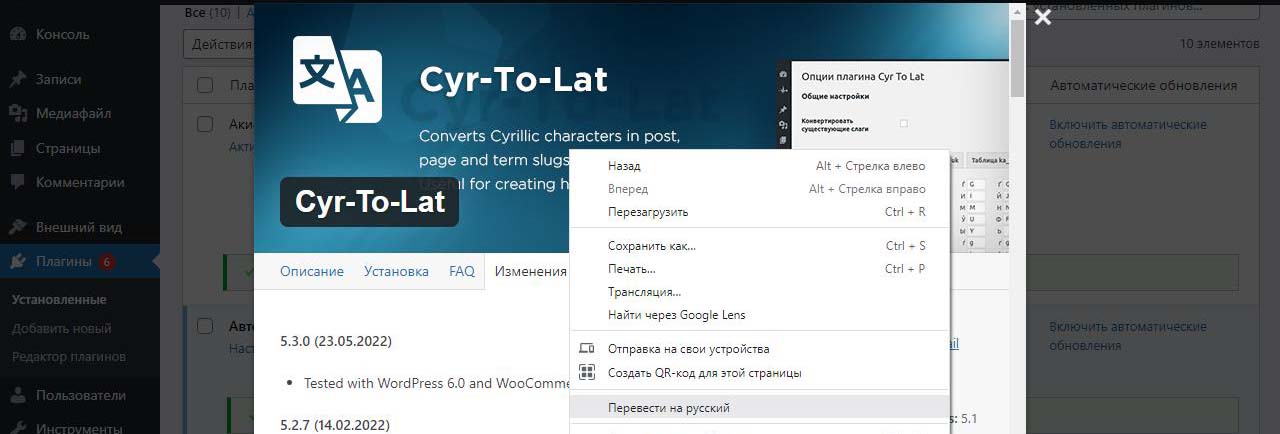Screen dimensions: 1280x434
Task: Enable automatic updates for the Akismet plugin
Action: click(1127, 134)
